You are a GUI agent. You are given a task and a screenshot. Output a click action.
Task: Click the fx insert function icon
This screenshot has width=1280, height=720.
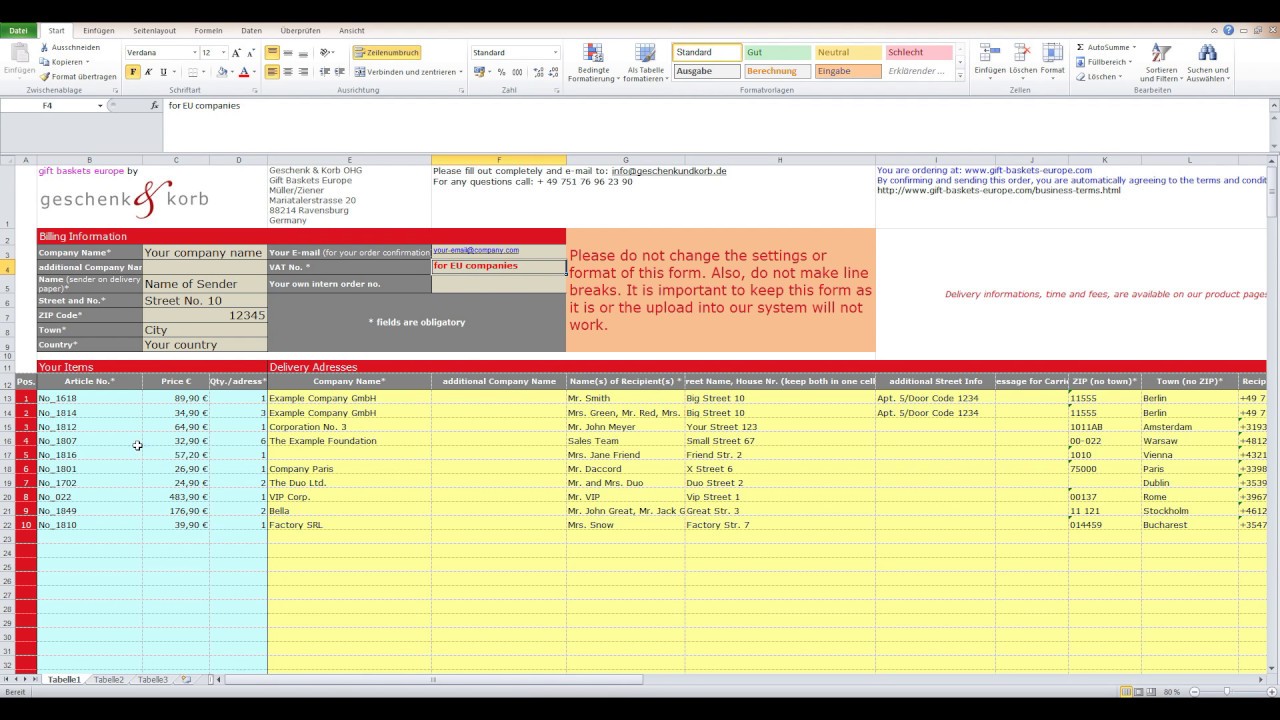pos(154,105)
